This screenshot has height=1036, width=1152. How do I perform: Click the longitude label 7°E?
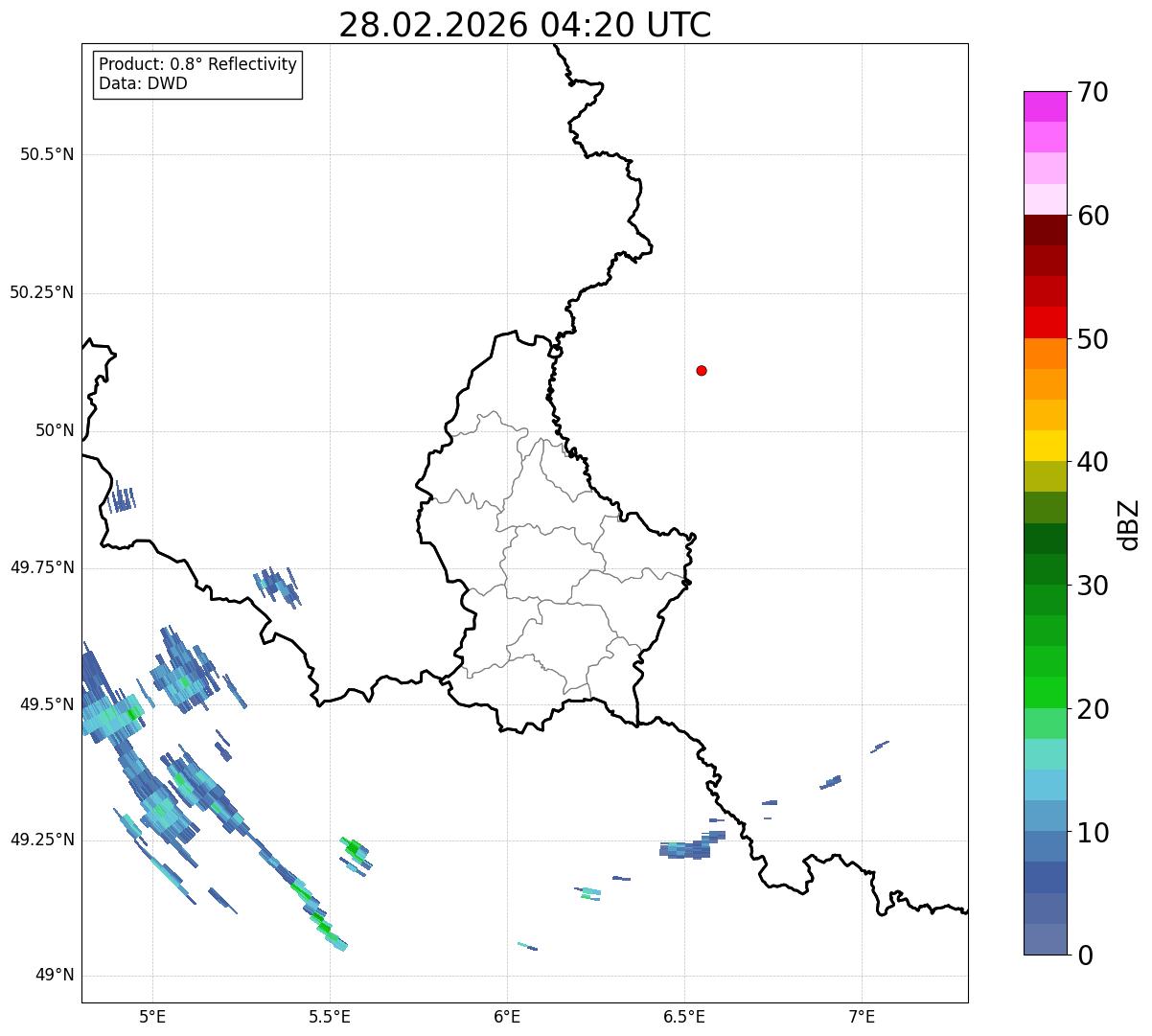pyautogui.click(x=862, y=1017)
